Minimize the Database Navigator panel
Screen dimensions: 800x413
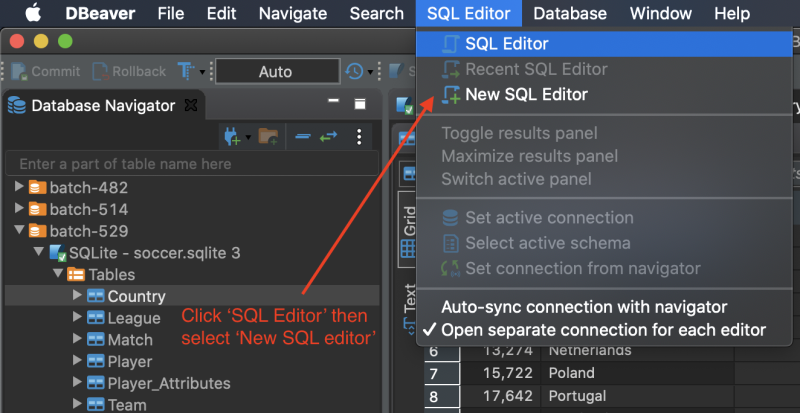click(x=334, y=101)
